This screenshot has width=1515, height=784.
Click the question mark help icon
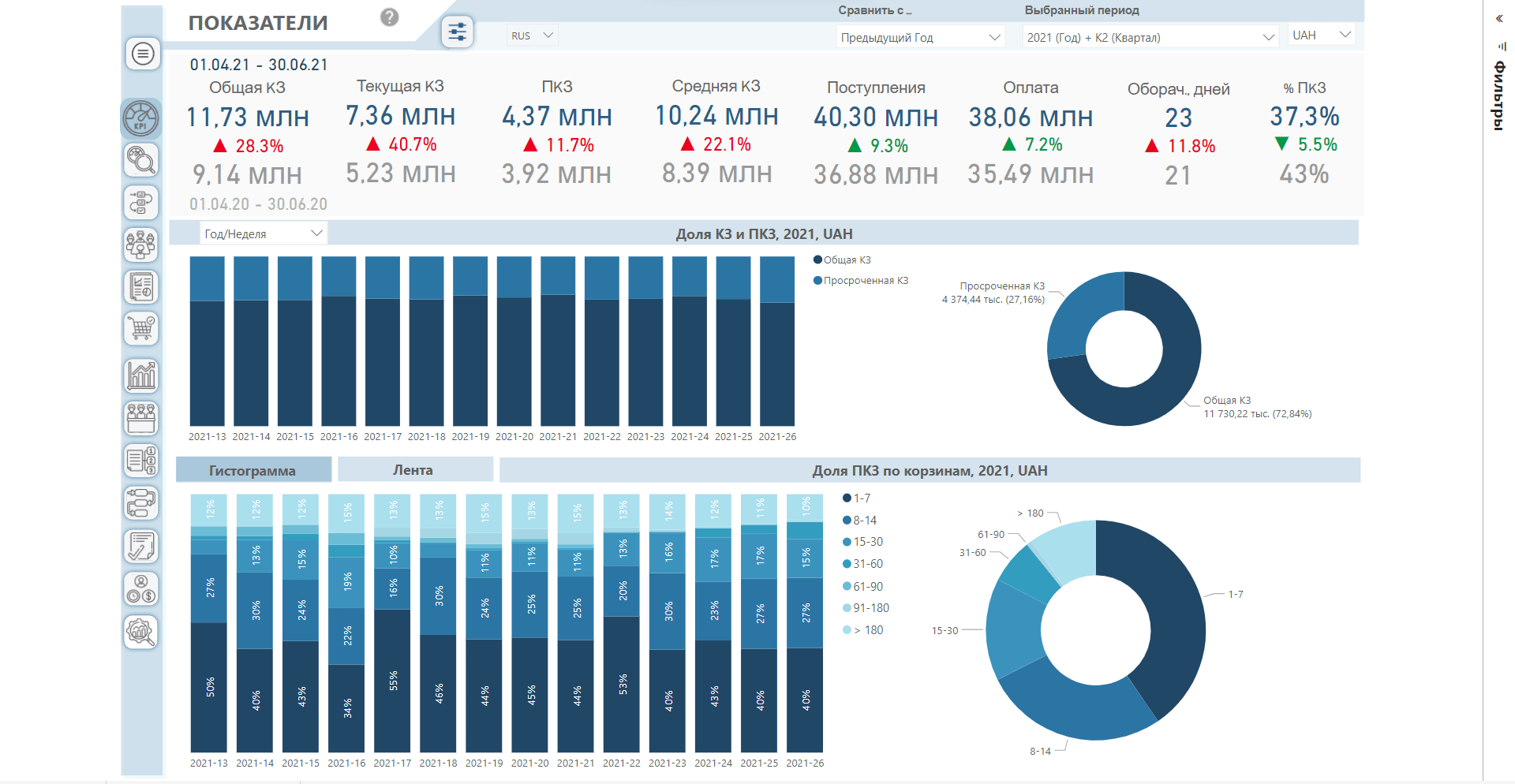click(389, 17)
